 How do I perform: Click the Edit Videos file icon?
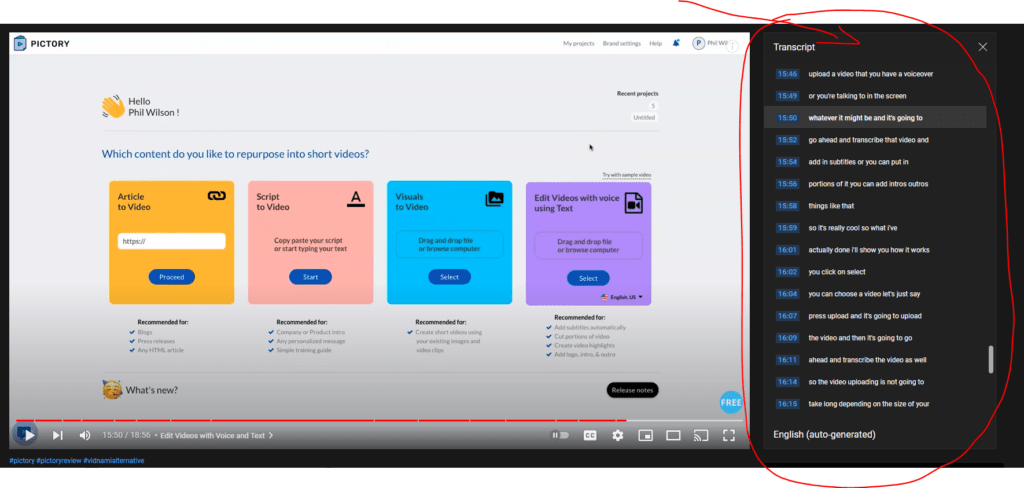(633, 203)
